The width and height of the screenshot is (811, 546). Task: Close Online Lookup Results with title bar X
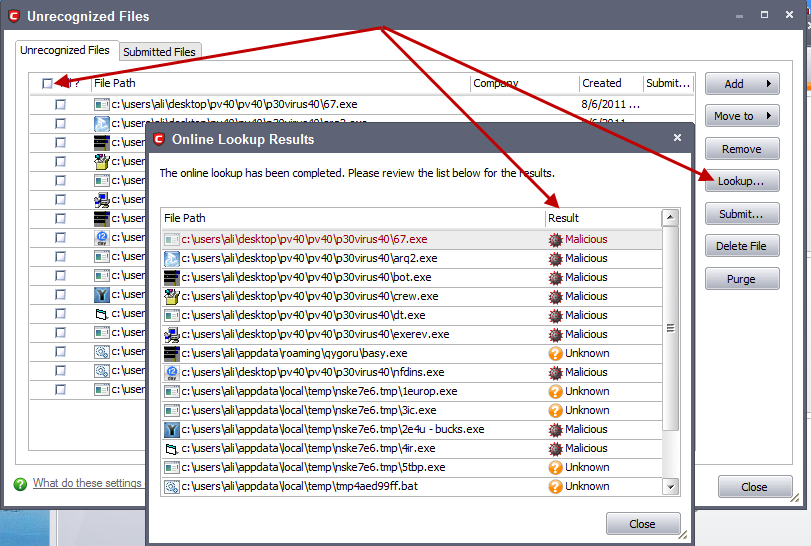coord(677,138)
